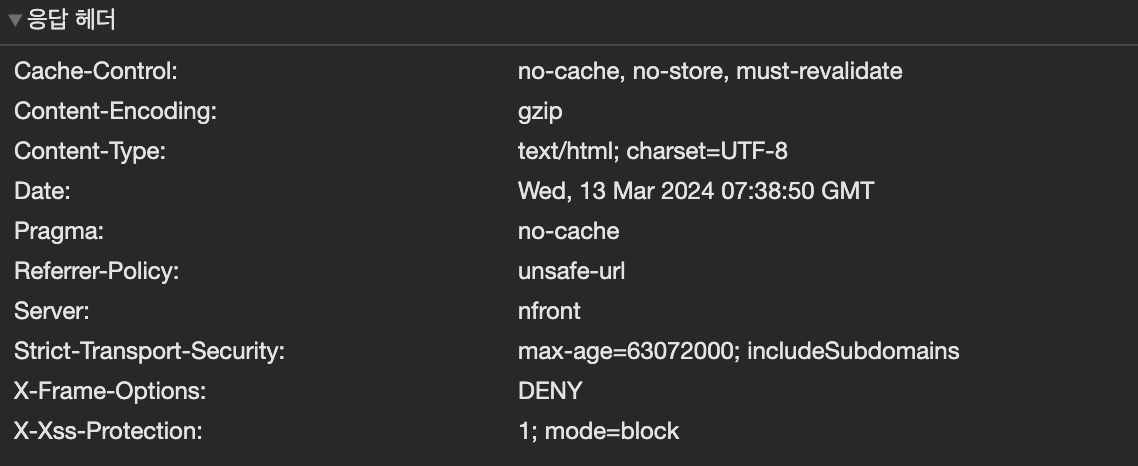The height and width of the screenshot is (466, 1138).
Task: Click the unsafe-url value
Action: 572,272
